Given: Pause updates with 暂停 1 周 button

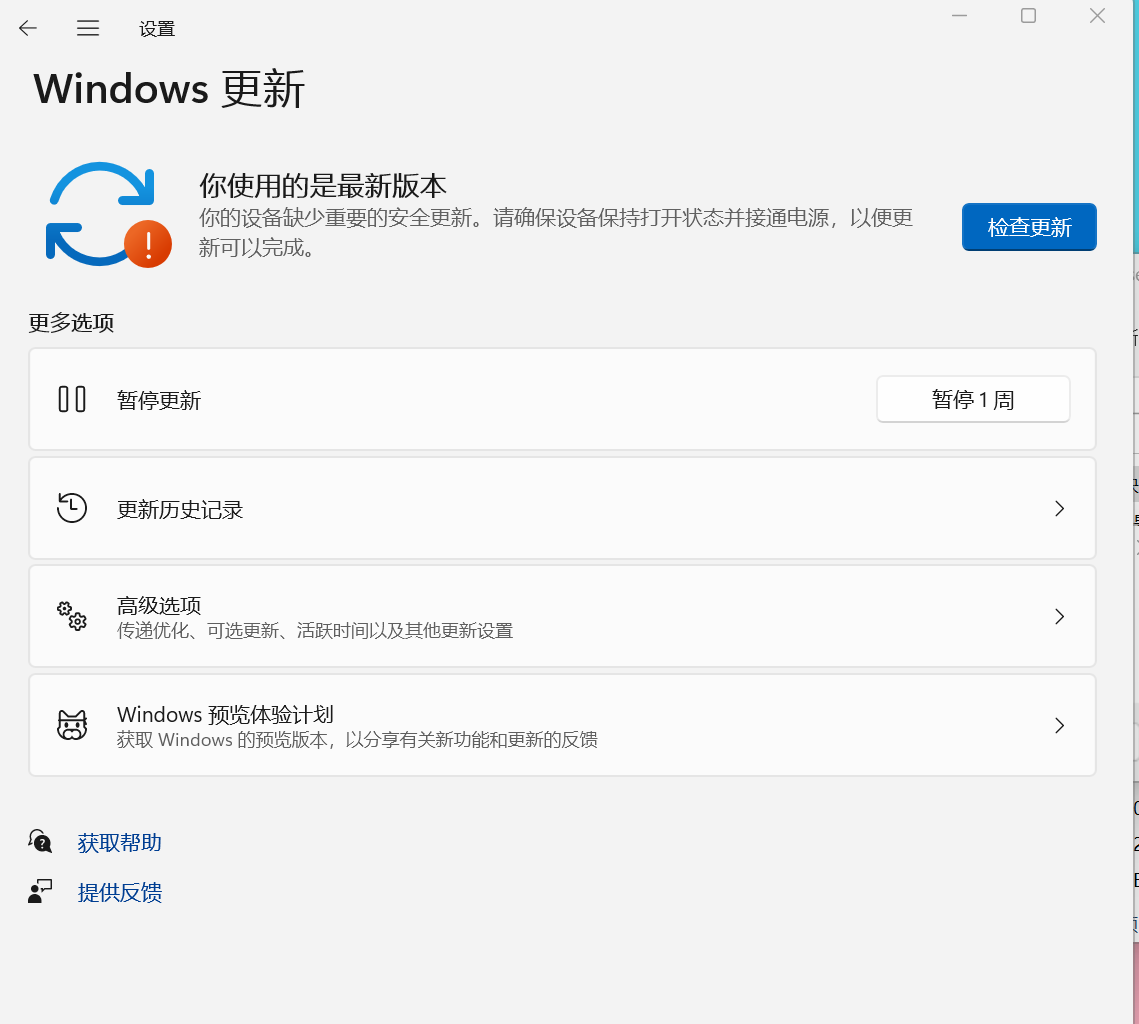Looking at the screenshot, I should click(973, 399).
